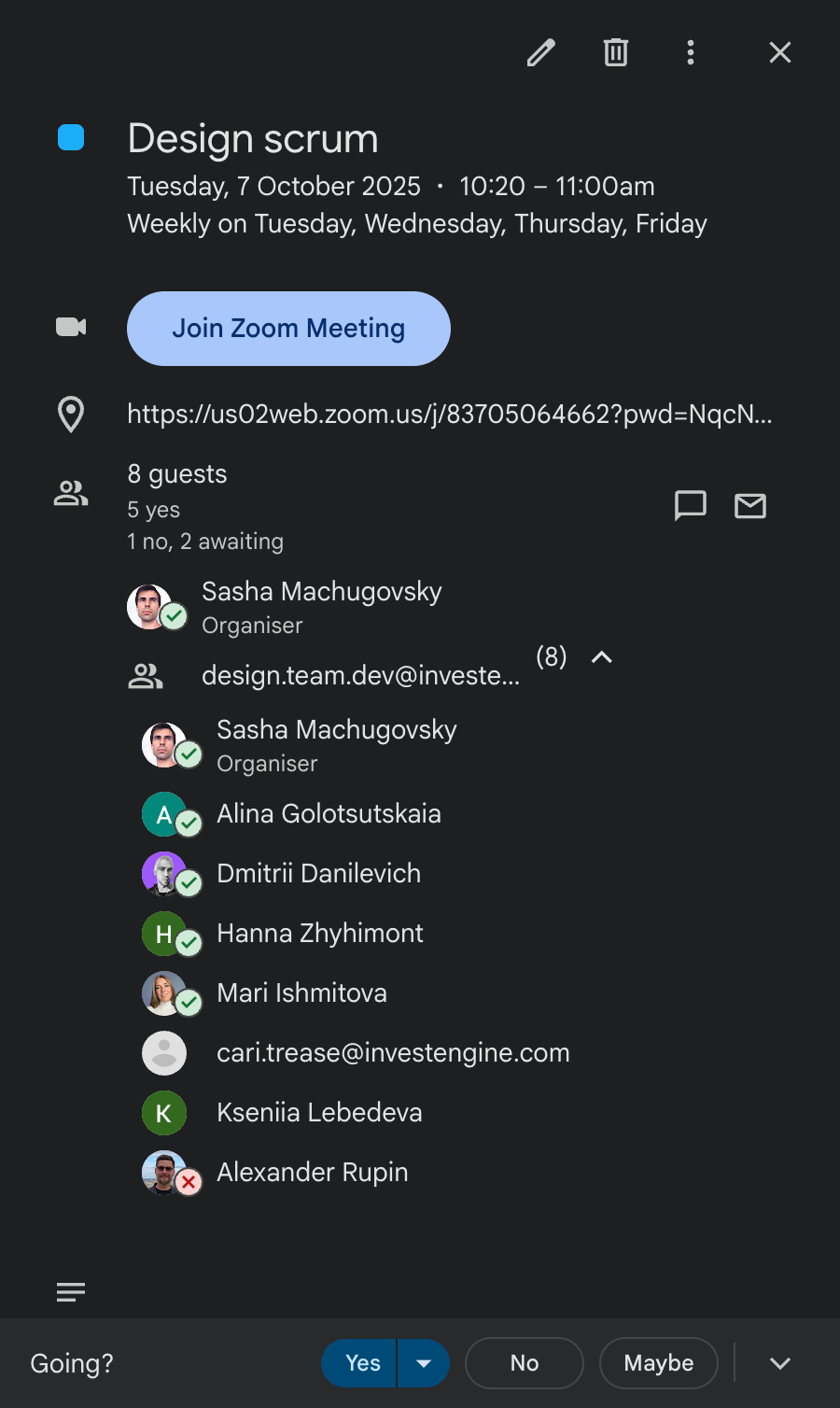Viewport: 840px width, 1408px height.
Task: Click the video camera icon
Action: coord(71,327)
